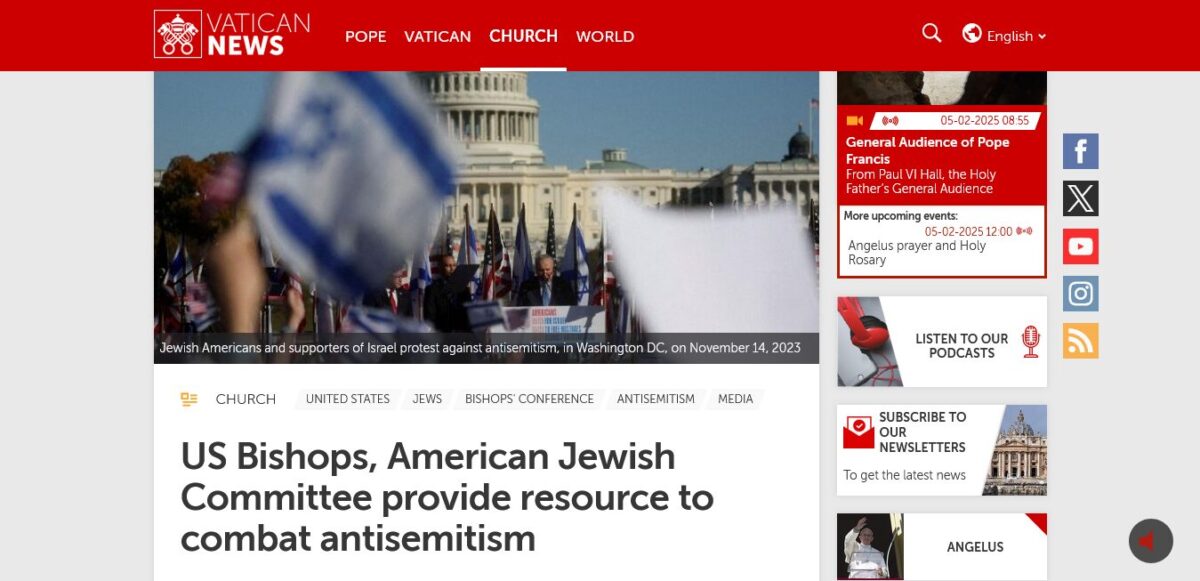Open the X social icon

(x=1080, y=199)
